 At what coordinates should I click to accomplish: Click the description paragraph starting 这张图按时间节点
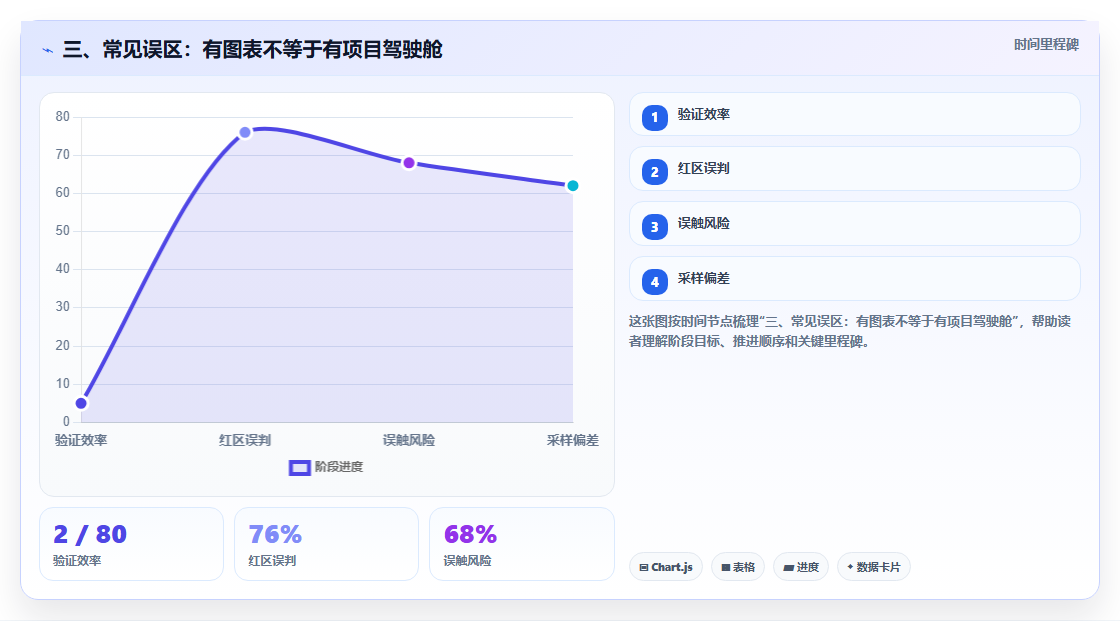(x=849, y=331)
